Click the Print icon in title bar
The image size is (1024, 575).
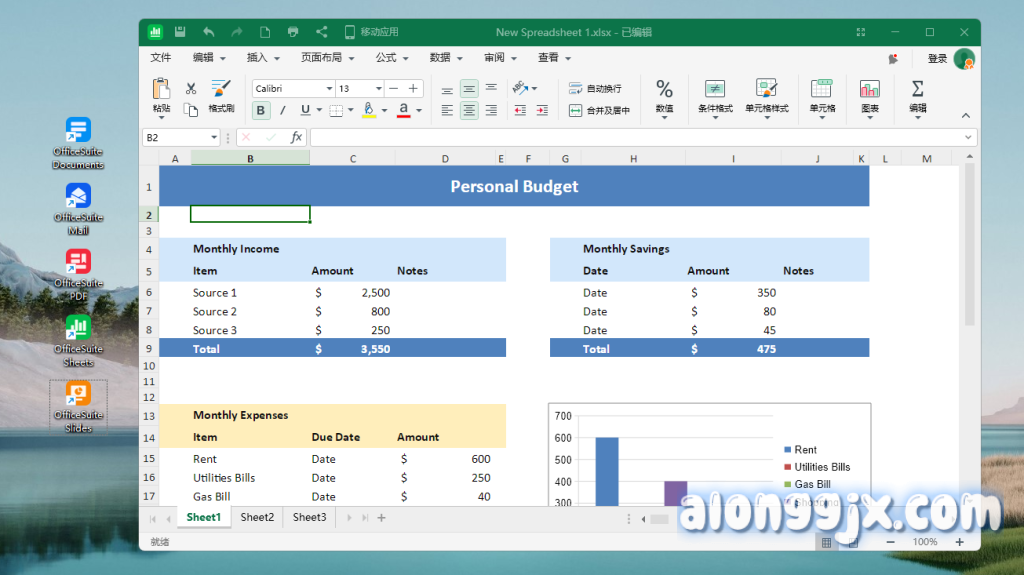293,32
